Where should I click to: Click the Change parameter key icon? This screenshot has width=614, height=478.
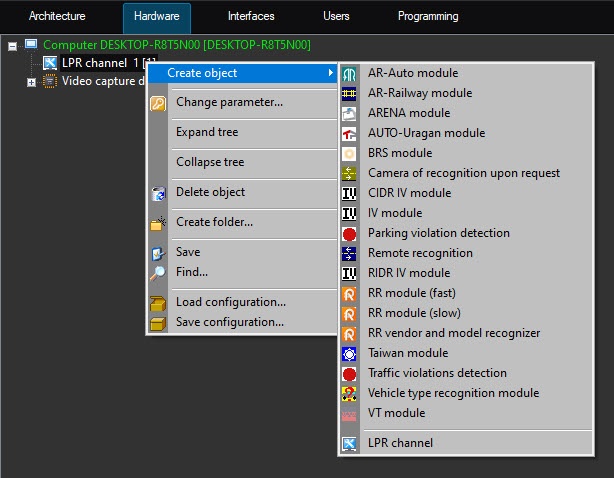[158, 102]
